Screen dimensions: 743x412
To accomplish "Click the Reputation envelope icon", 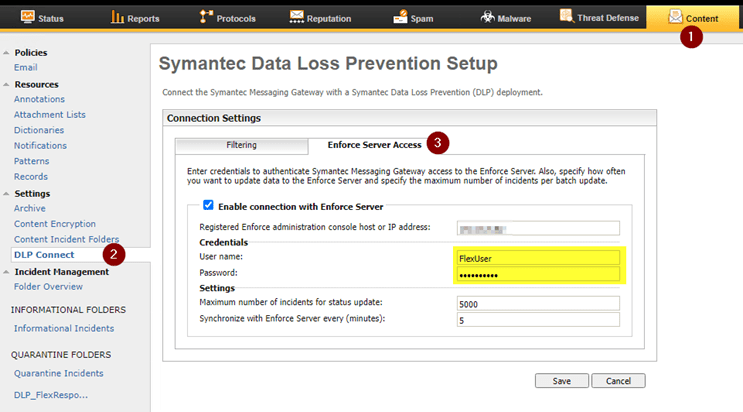I will [x=298, y=16].
